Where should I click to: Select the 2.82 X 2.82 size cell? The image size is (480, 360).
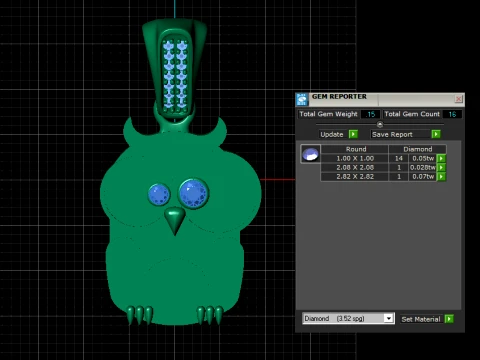[x=355, y=176]
